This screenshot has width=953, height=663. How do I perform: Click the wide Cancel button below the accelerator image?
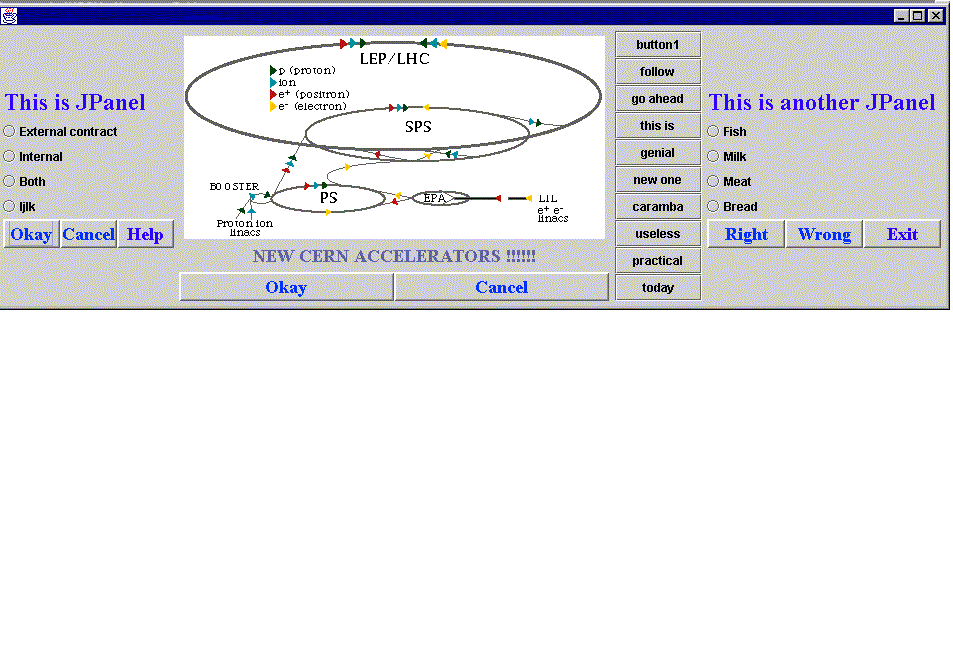pos(501,287)
